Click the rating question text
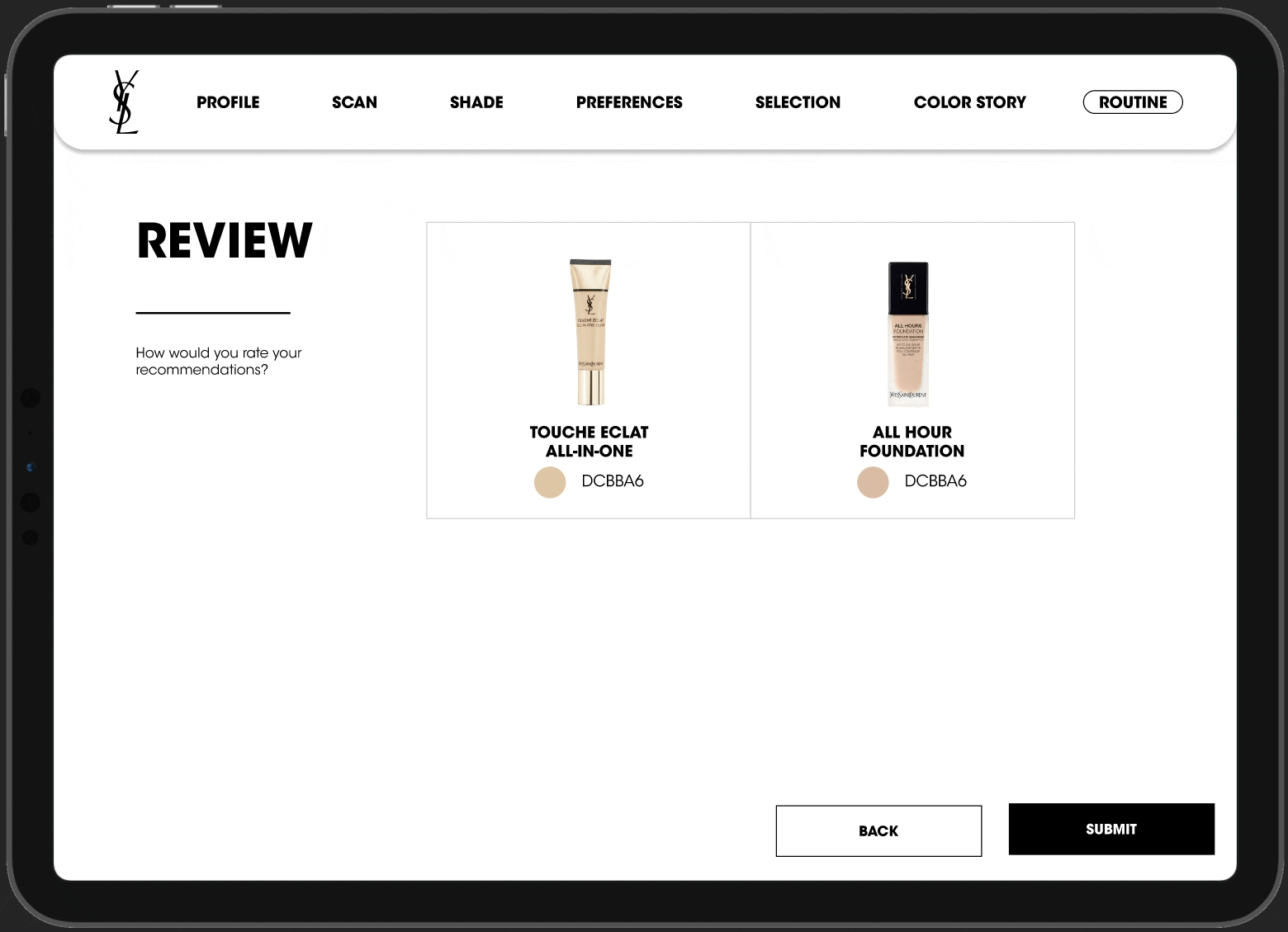Screen dimensions: 1288x932 219,361
